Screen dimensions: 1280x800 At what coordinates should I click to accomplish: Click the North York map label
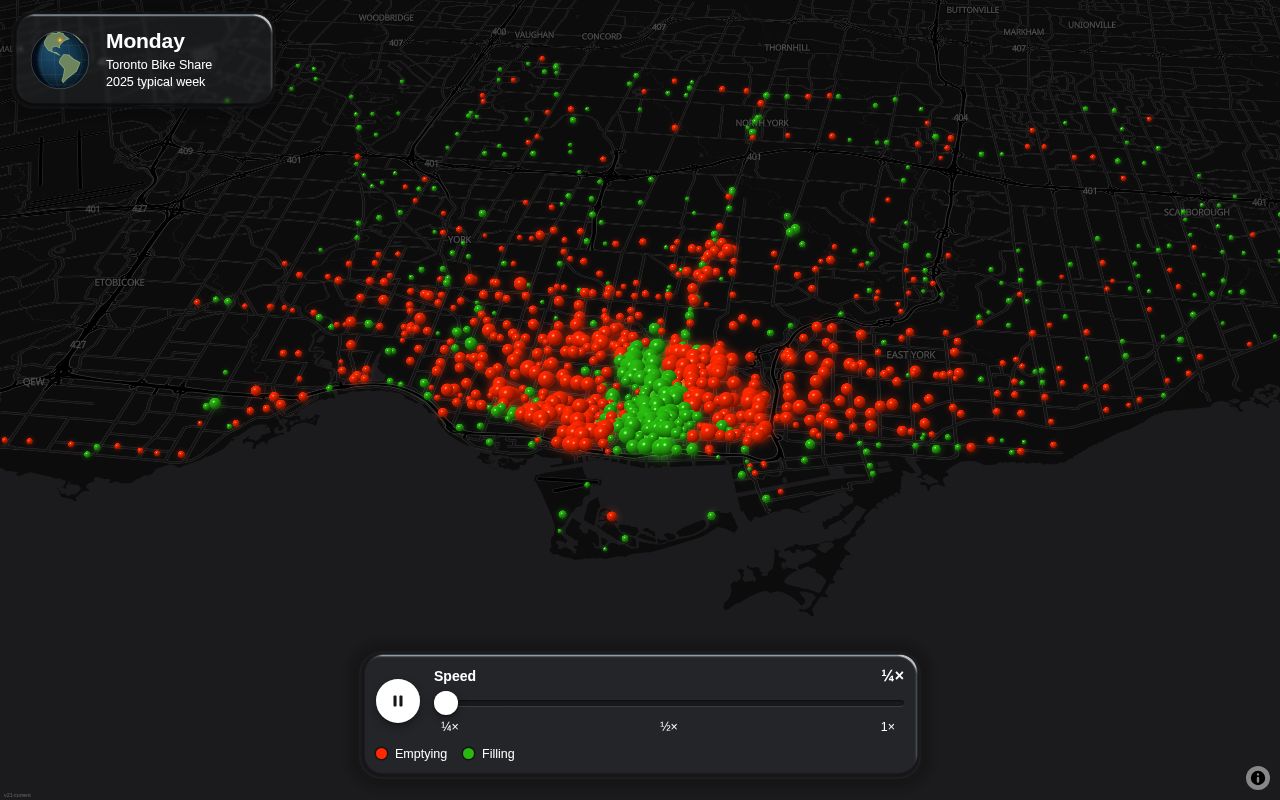point(762,123)
